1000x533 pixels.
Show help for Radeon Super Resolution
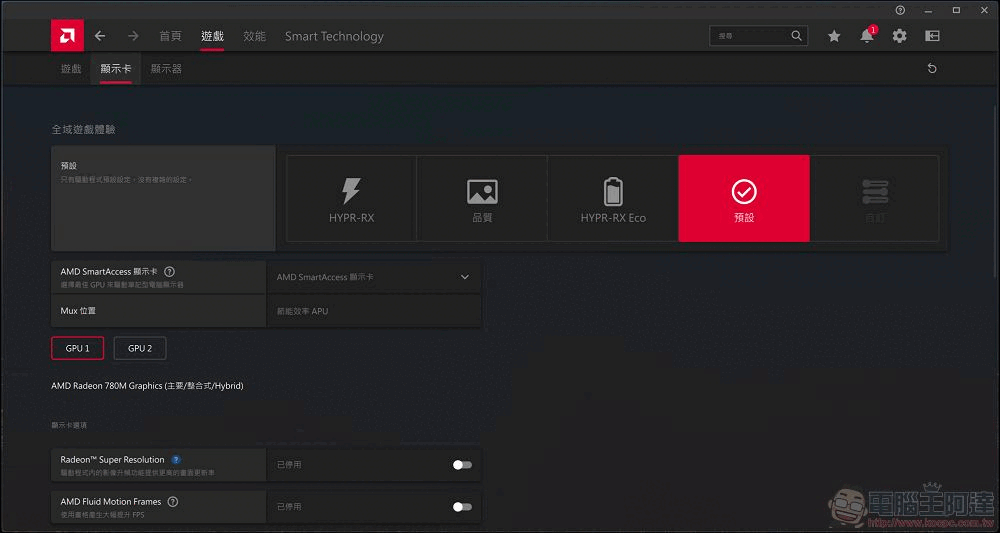point(176,460)
